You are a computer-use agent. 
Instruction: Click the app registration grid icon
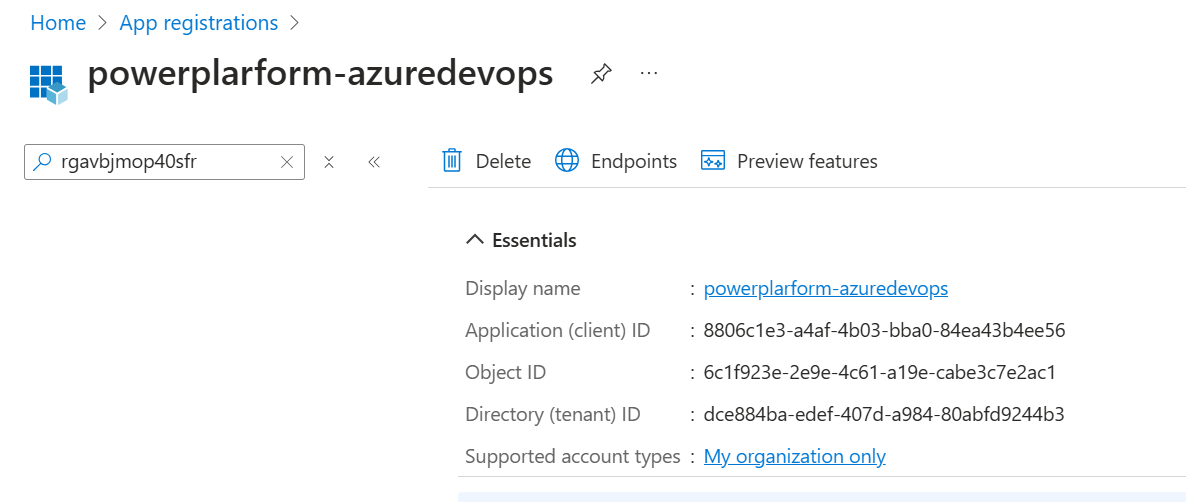[48, 83]
